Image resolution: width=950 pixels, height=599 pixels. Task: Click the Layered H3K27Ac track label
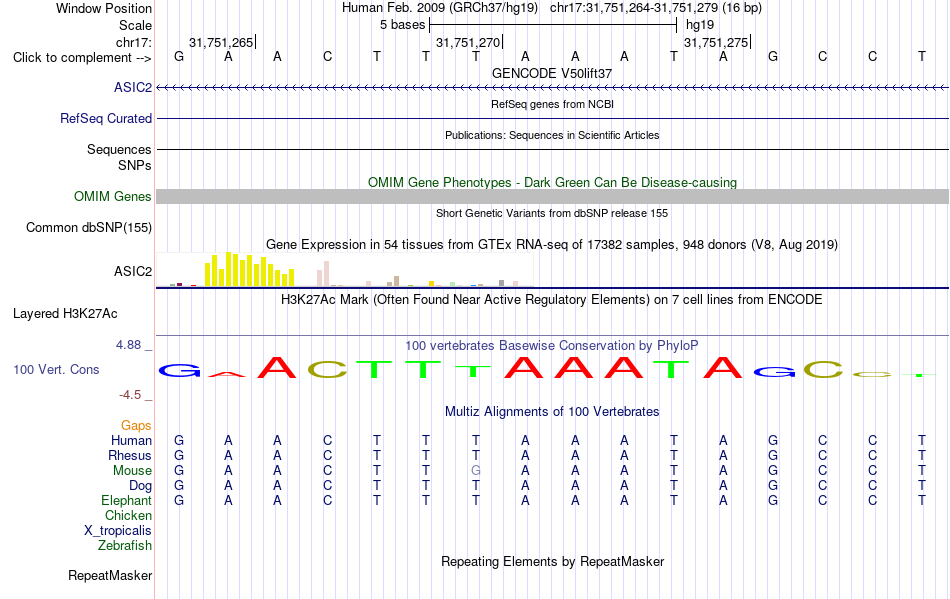[x=65, y=314]
